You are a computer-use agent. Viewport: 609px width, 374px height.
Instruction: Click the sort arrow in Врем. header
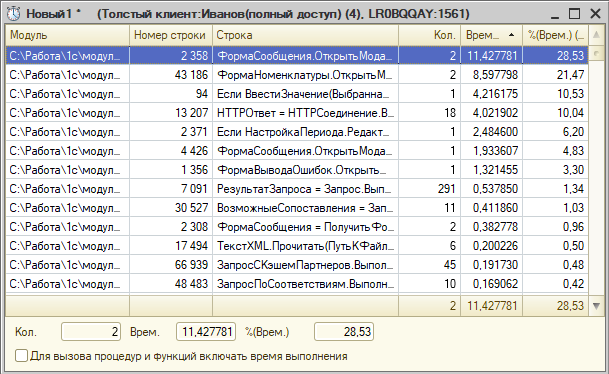click(512, 35)
